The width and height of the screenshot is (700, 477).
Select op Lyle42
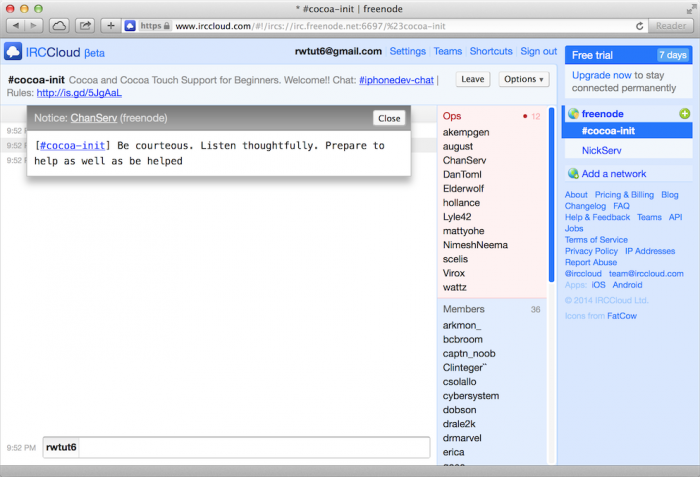[x=457, y=217]
